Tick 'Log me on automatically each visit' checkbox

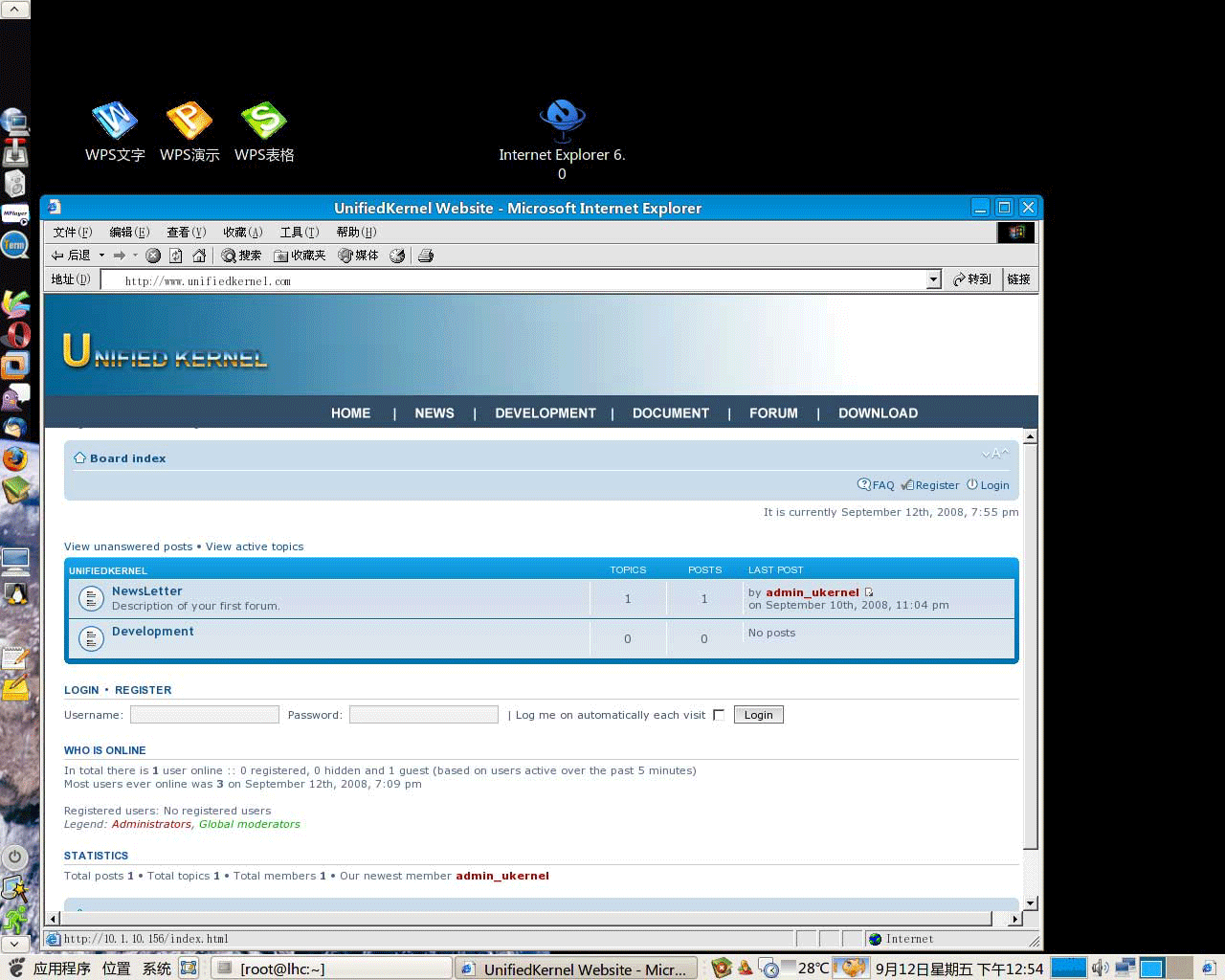(719, 715)
